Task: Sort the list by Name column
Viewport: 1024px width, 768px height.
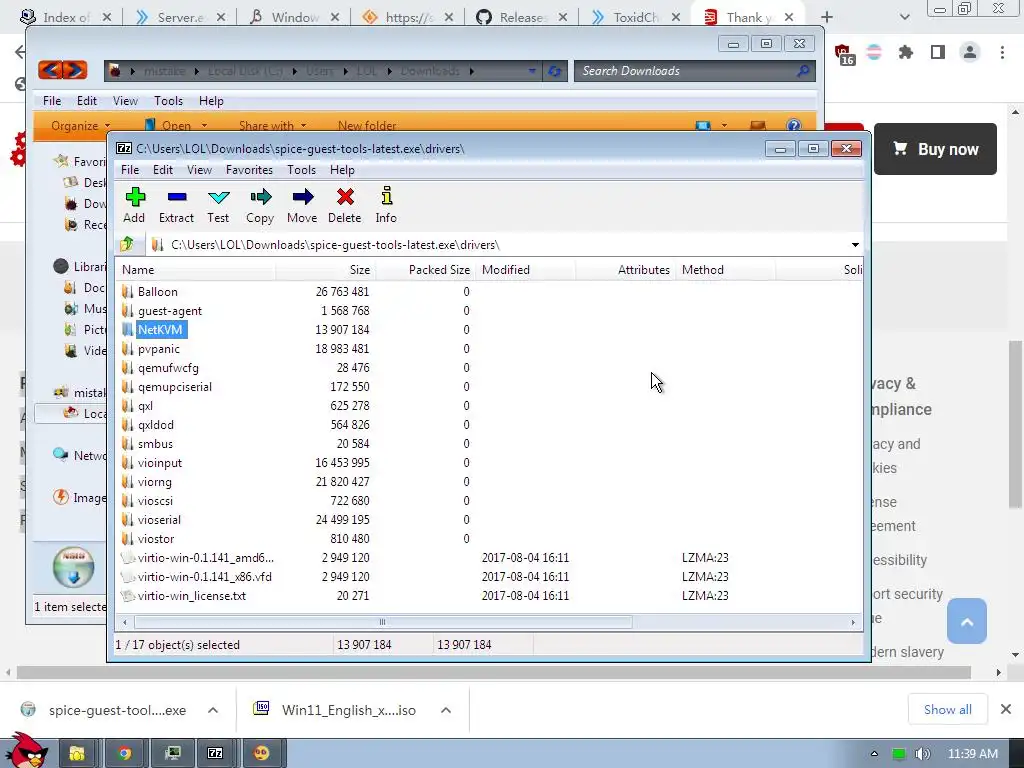Action: pyautogui.click(x=196, y=270)
